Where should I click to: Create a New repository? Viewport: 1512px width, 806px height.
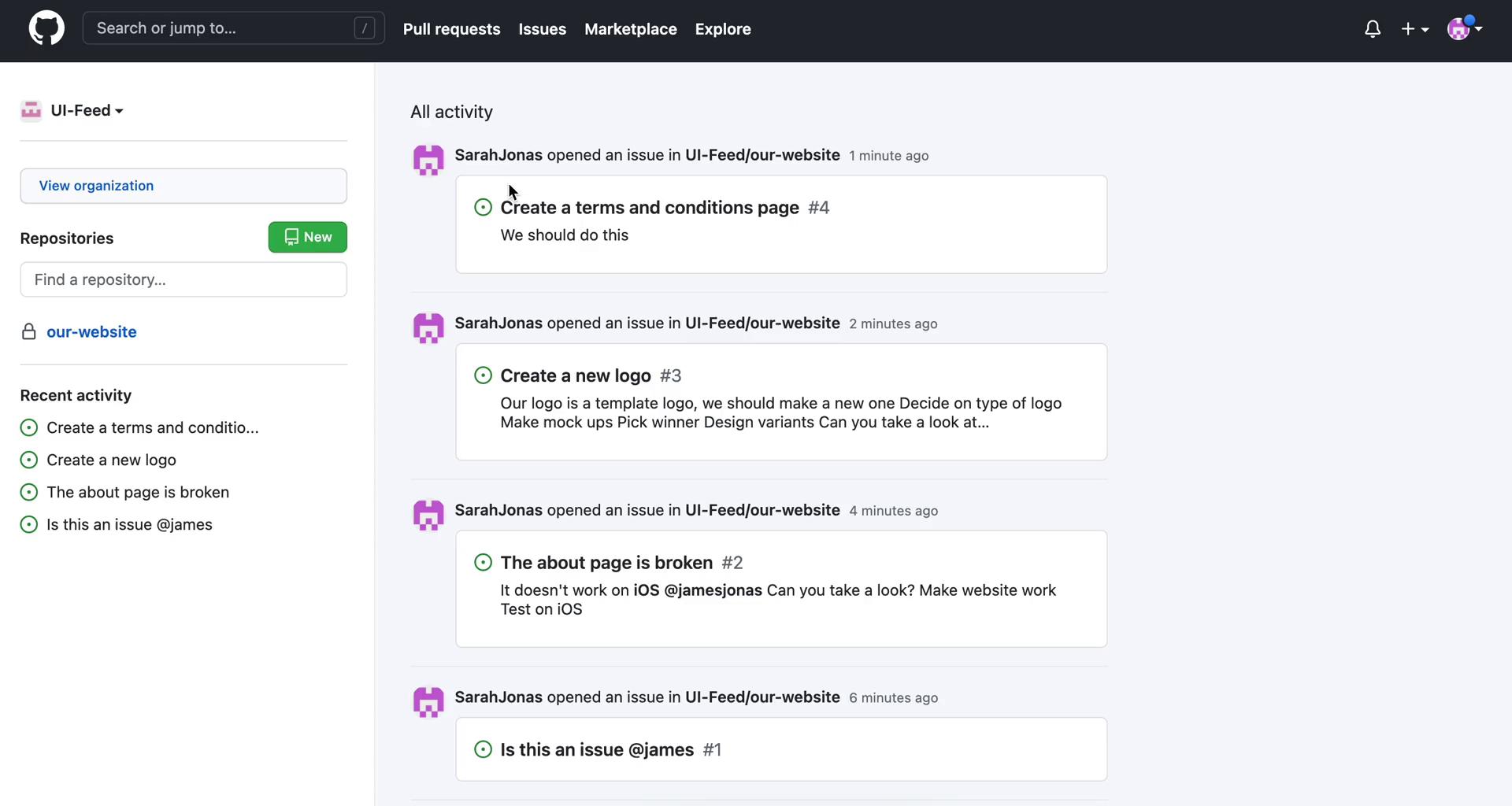(307, 237)
